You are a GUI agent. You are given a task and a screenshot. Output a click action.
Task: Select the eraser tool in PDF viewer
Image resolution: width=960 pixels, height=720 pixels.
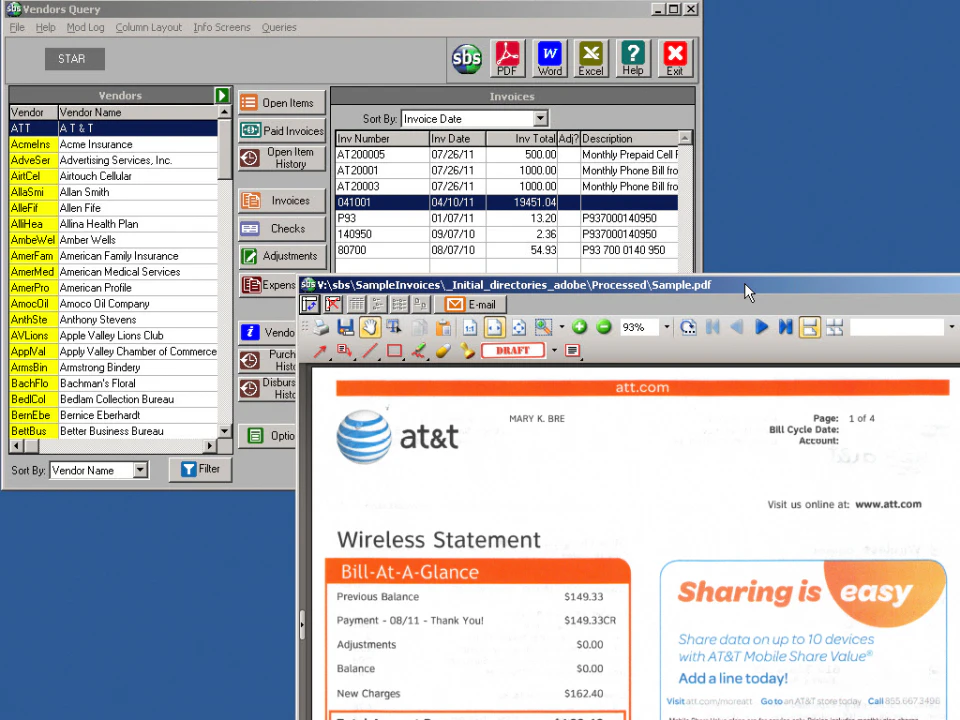coord(443,351)
